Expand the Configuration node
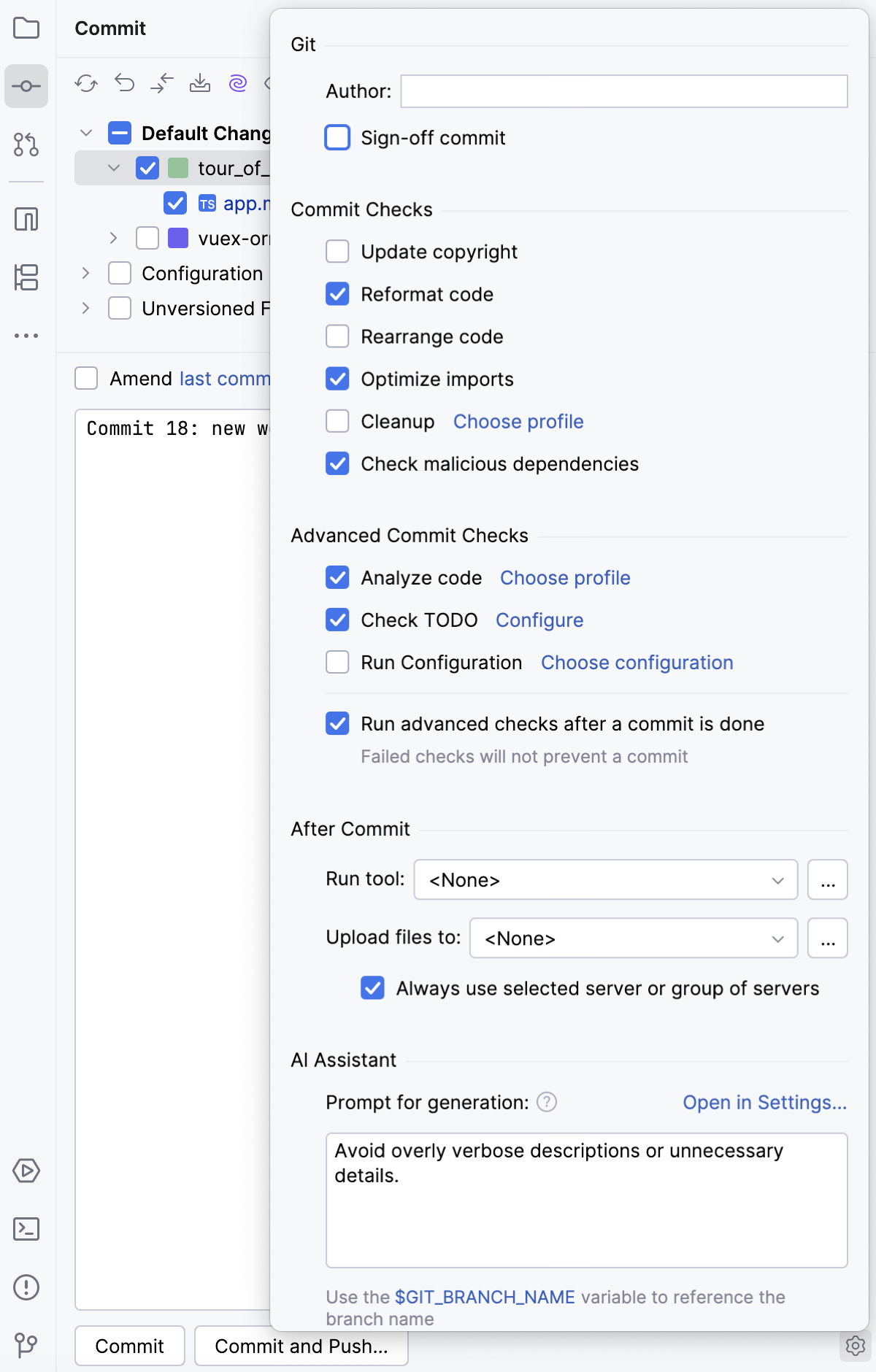This screenshot has width=876, height=1372. 86,273
